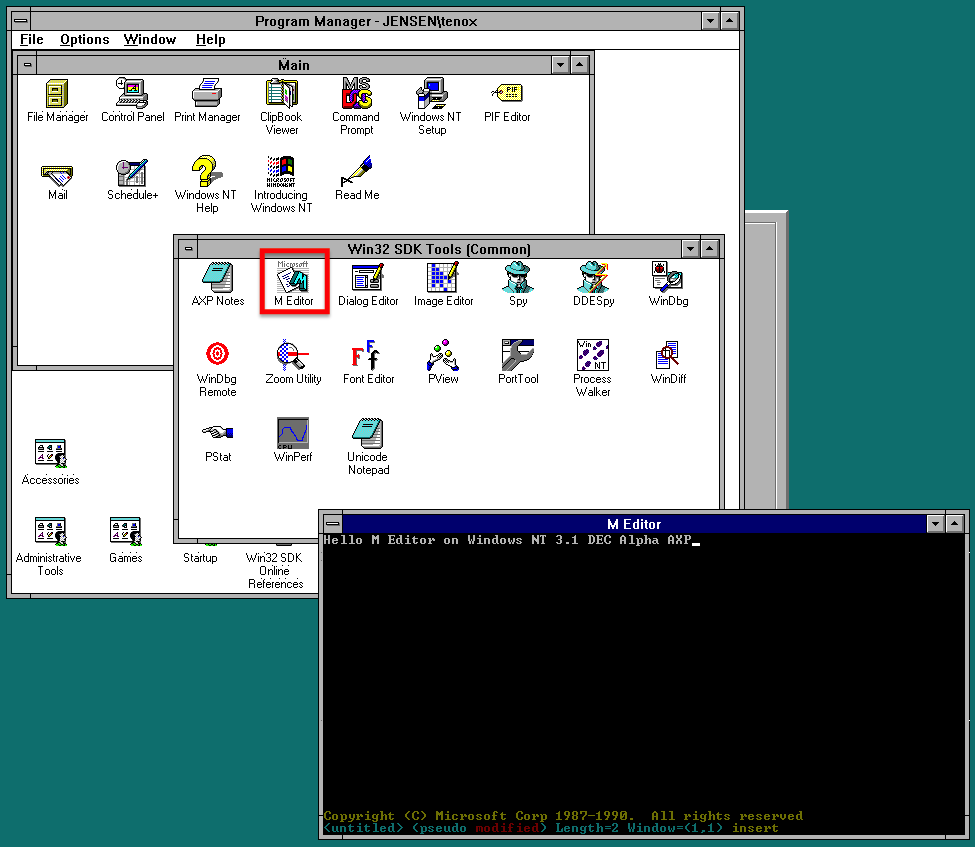This screenshot has width=975, height=847.
Task: Select the Process Walker icon
Action: pyautogui.click(x=592, y=357)
